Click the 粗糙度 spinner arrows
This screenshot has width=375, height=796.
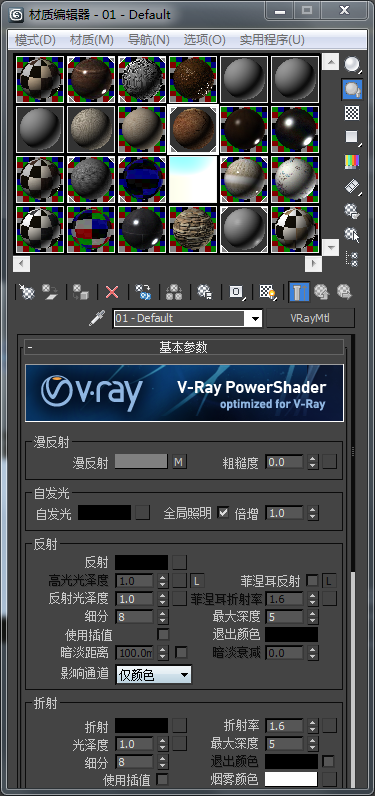coord(313,462)
